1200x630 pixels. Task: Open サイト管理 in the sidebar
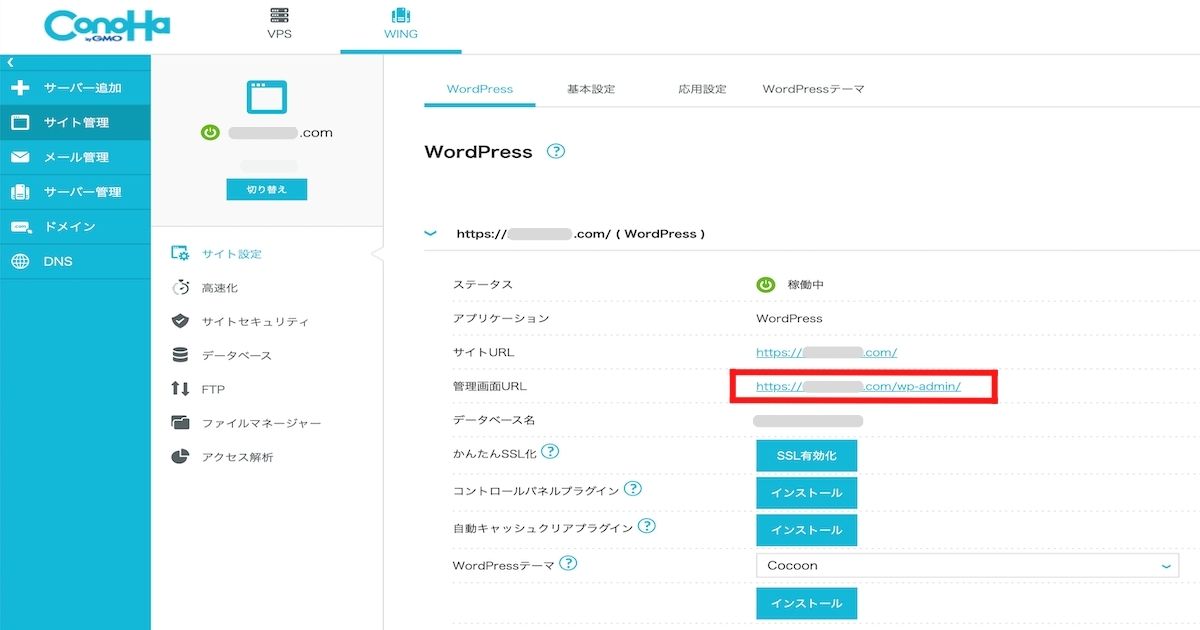click(75, 123)
